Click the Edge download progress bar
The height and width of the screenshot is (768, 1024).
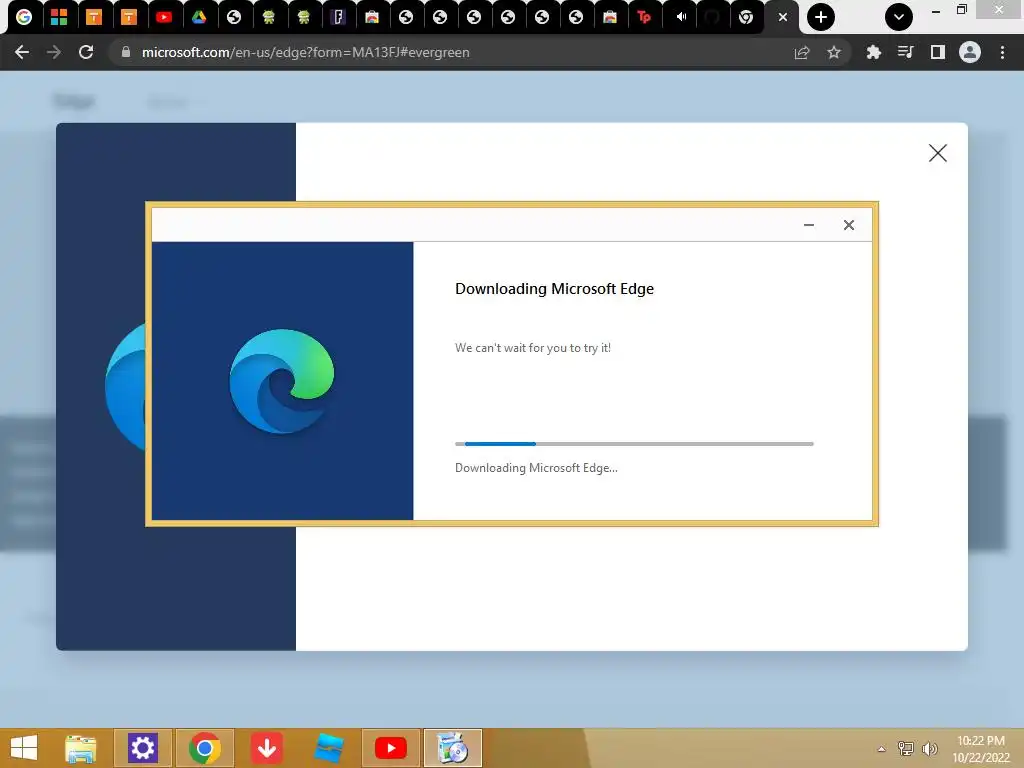(634, 444)
